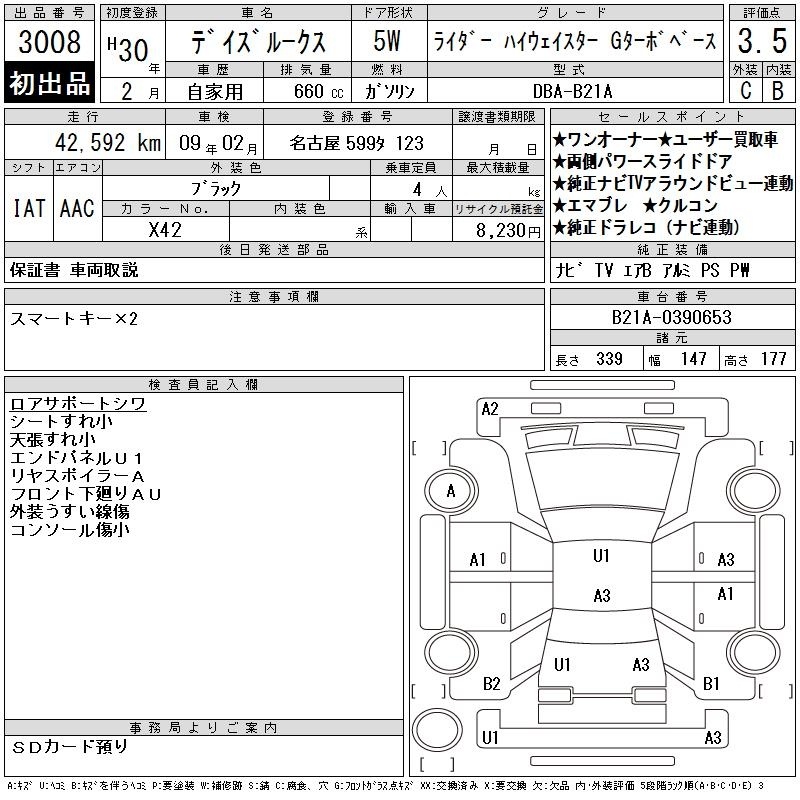Select the interior grade B cell
This screenshot has height=800, width=800.
pos(778,91)
